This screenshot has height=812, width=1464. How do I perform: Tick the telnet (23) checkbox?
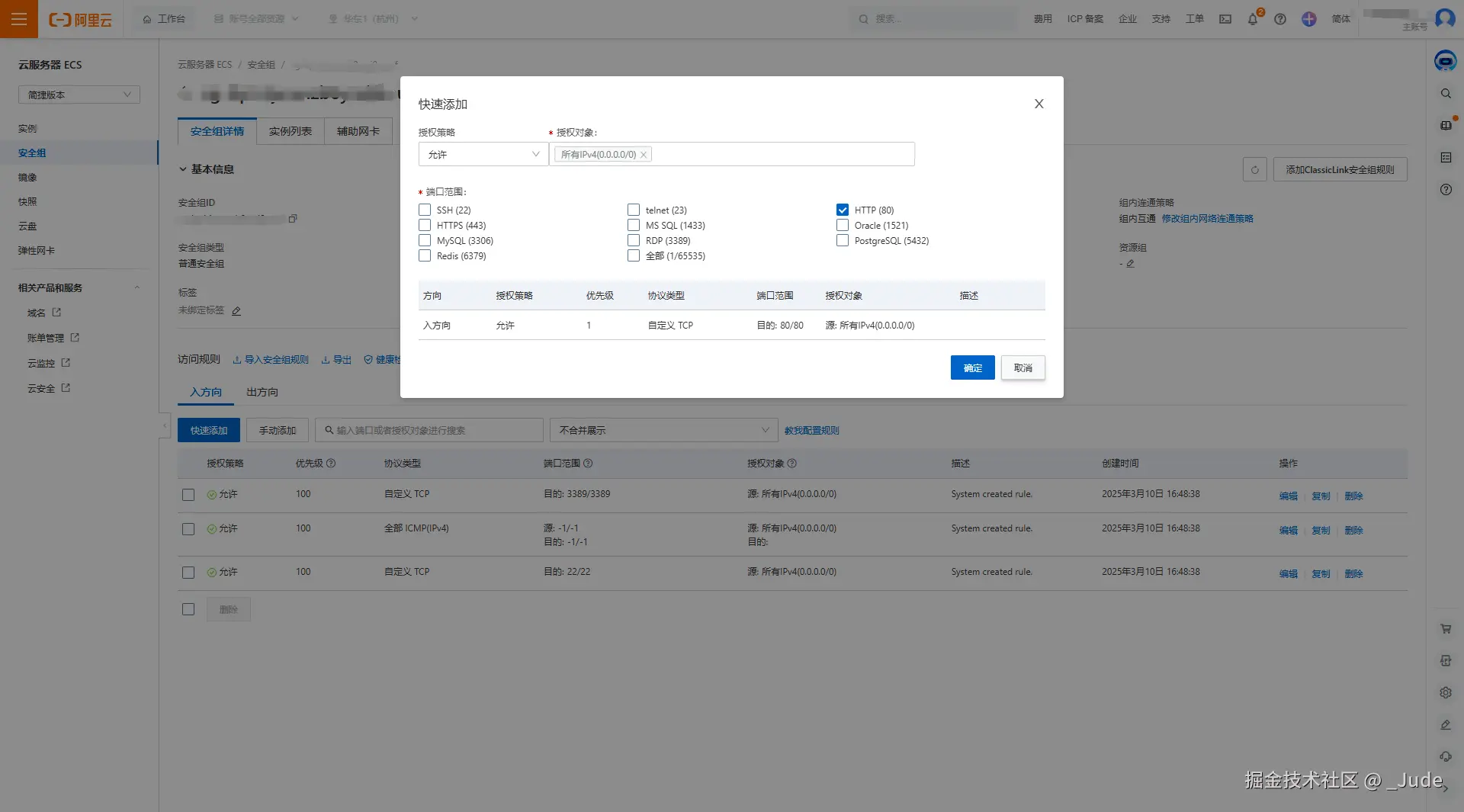[x=634, y=210]
